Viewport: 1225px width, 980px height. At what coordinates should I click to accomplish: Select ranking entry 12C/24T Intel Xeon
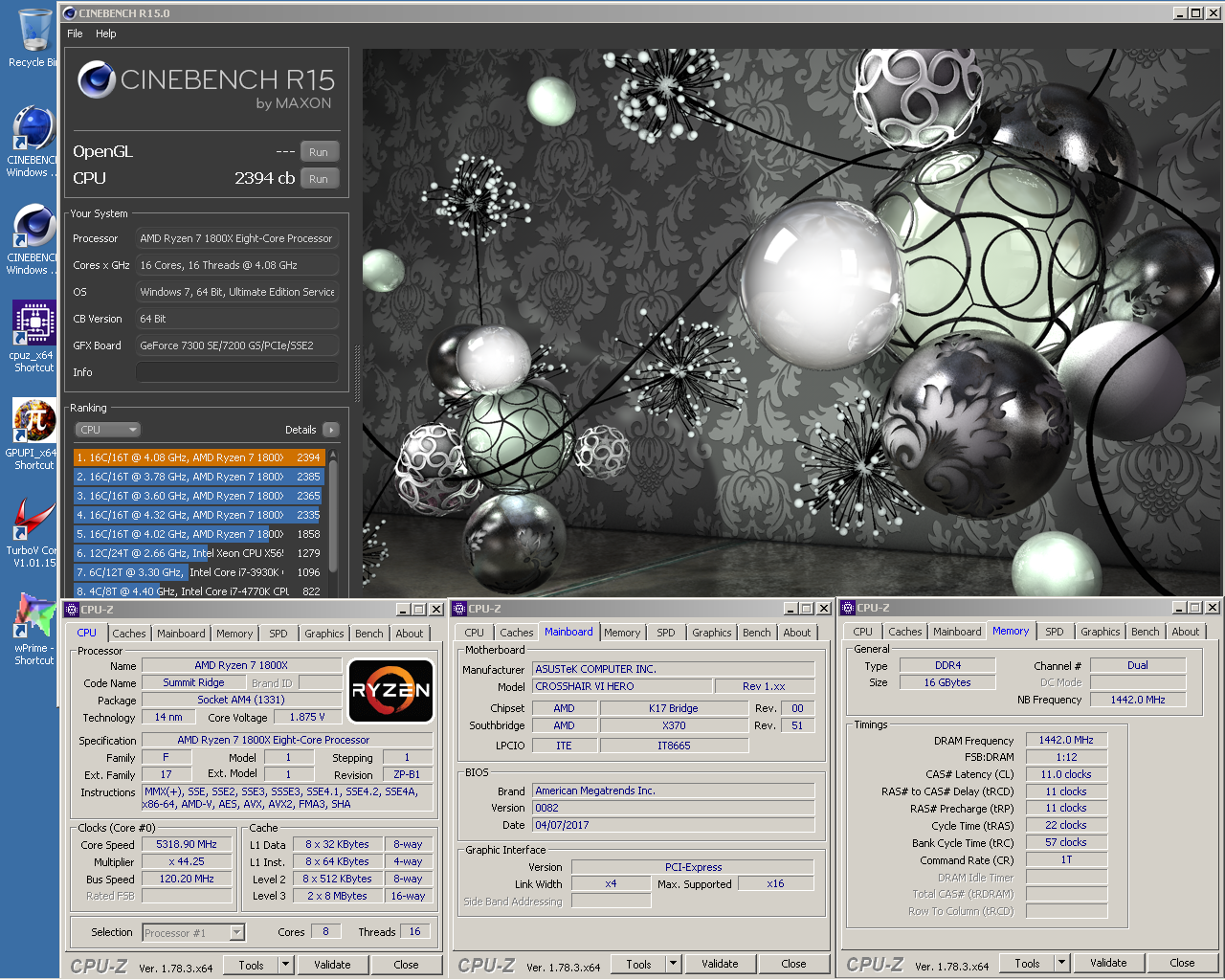click(x=199, y=553)
